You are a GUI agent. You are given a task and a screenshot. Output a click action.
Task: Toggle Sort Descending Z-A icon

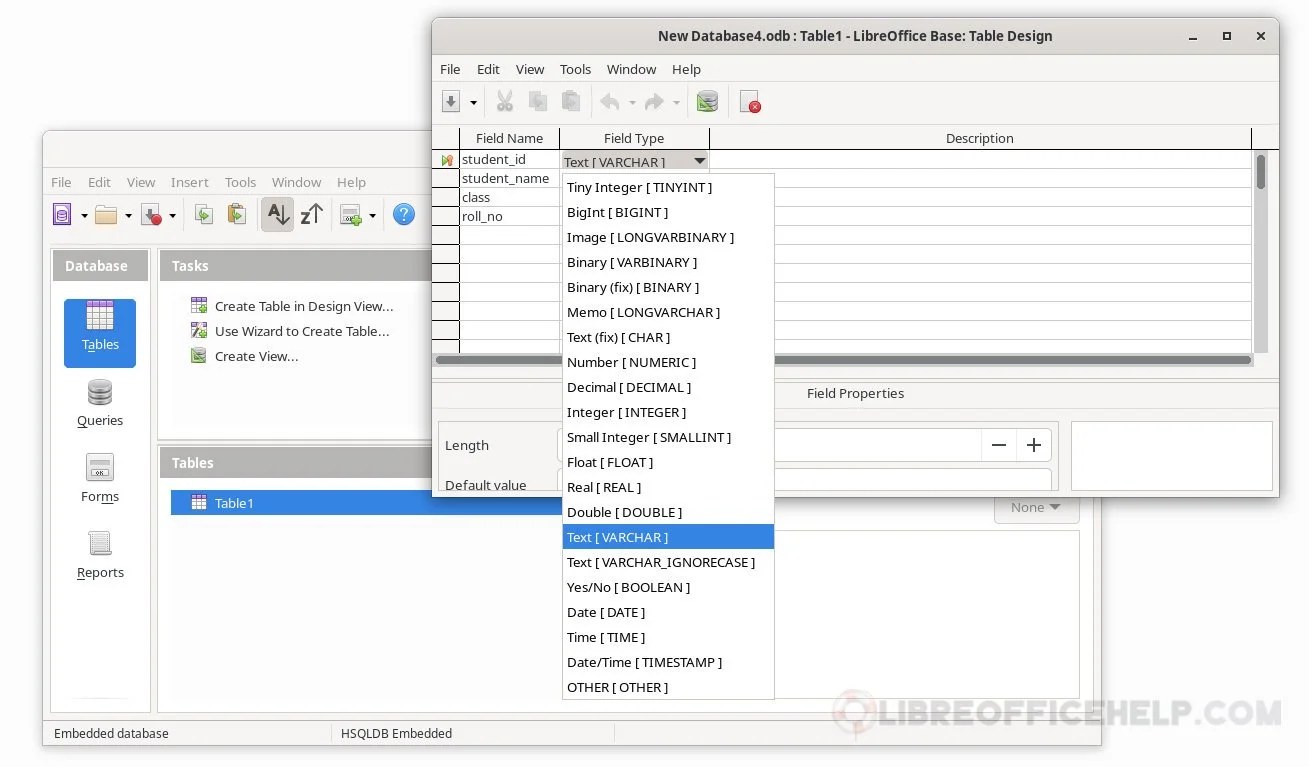[x=311, y=214]
